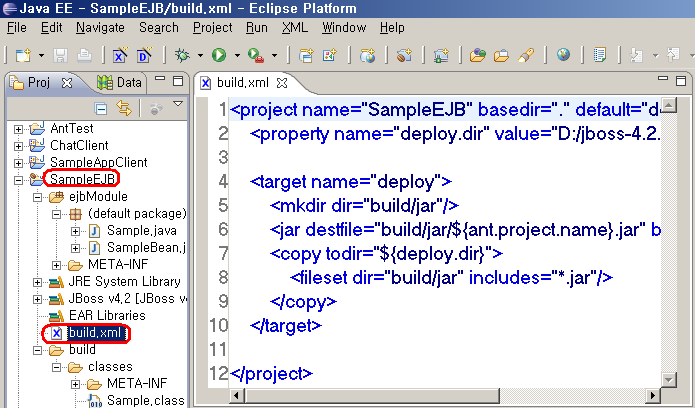695x408 pixels.
Task: Click the new XML file icon
Action: pyautogui.click(x=120, y=55)
